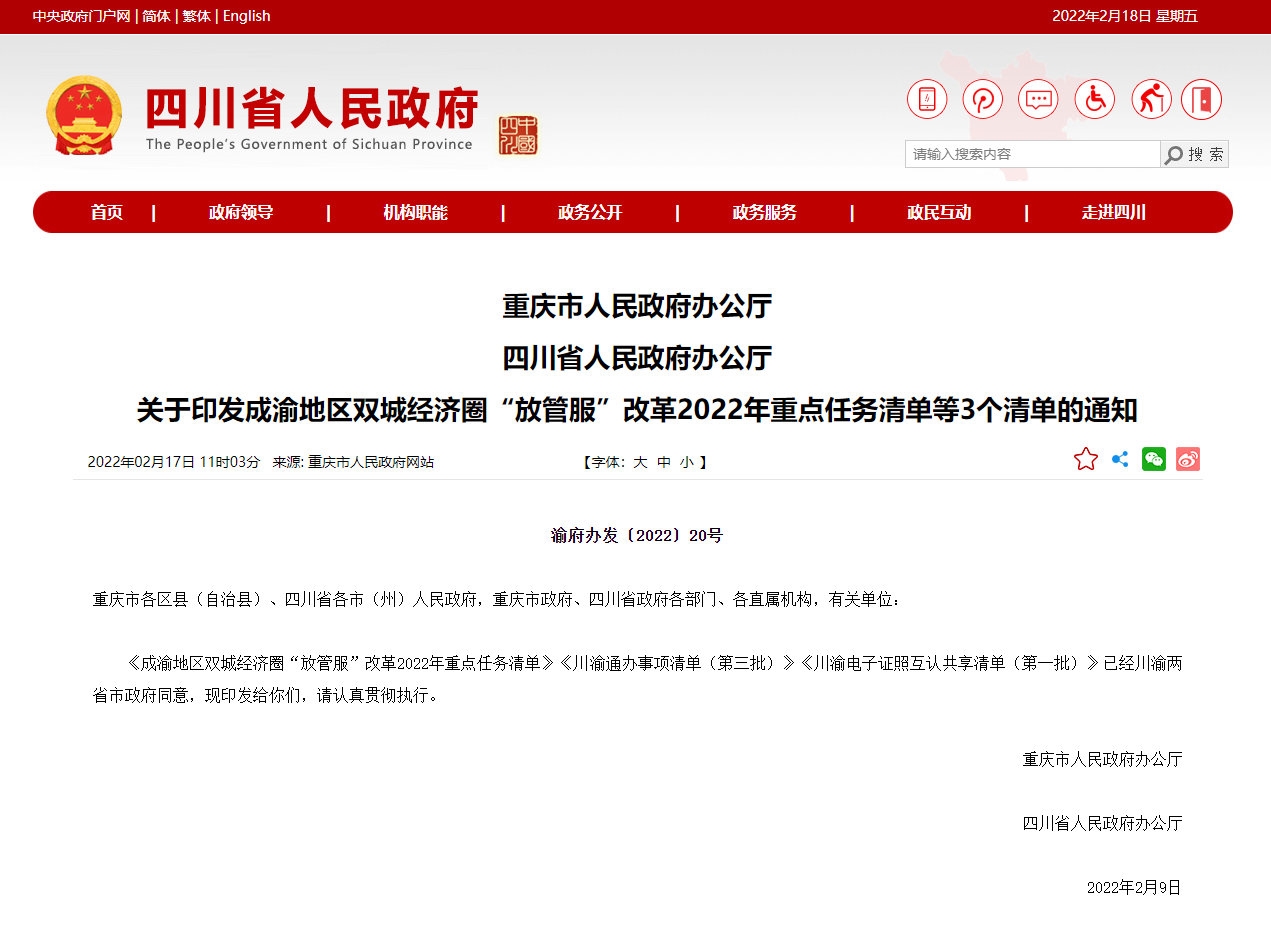Viewport: 1271px width, 933px height.
Task: Open the elderly-friendly mode icon
Action: (x=1151, y=99)
